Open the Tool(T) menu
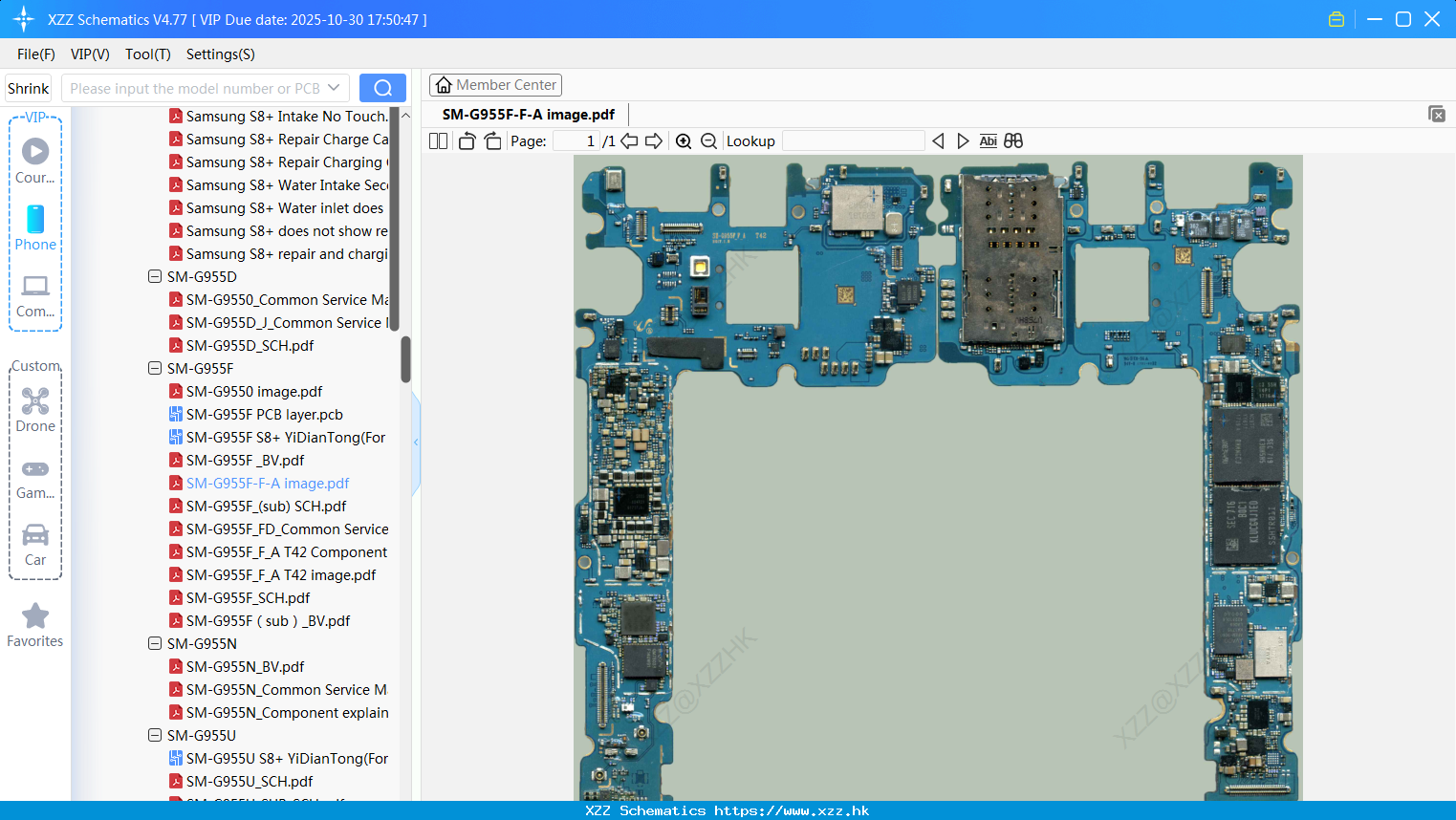The width and height of the screenshot is (1456, 820). (148, 54)
